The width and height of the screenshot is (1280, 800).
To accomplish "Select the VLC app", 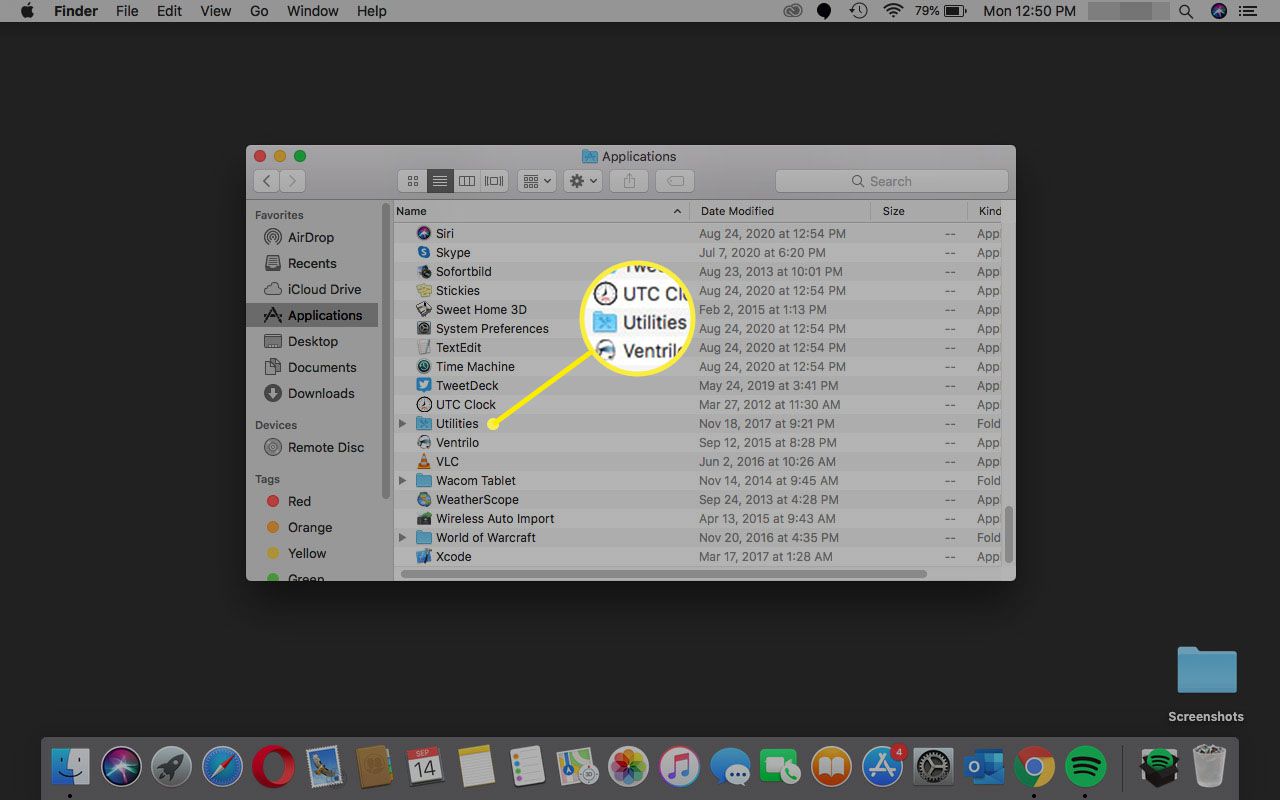I will pos(697,461).
